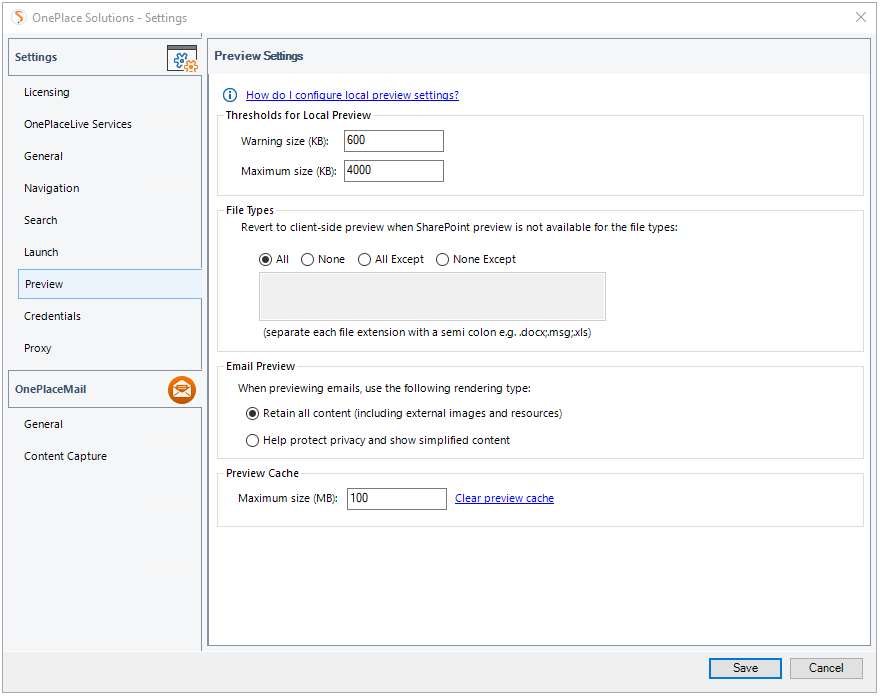Select Retain all content rendering option

(x=253, y=415)
